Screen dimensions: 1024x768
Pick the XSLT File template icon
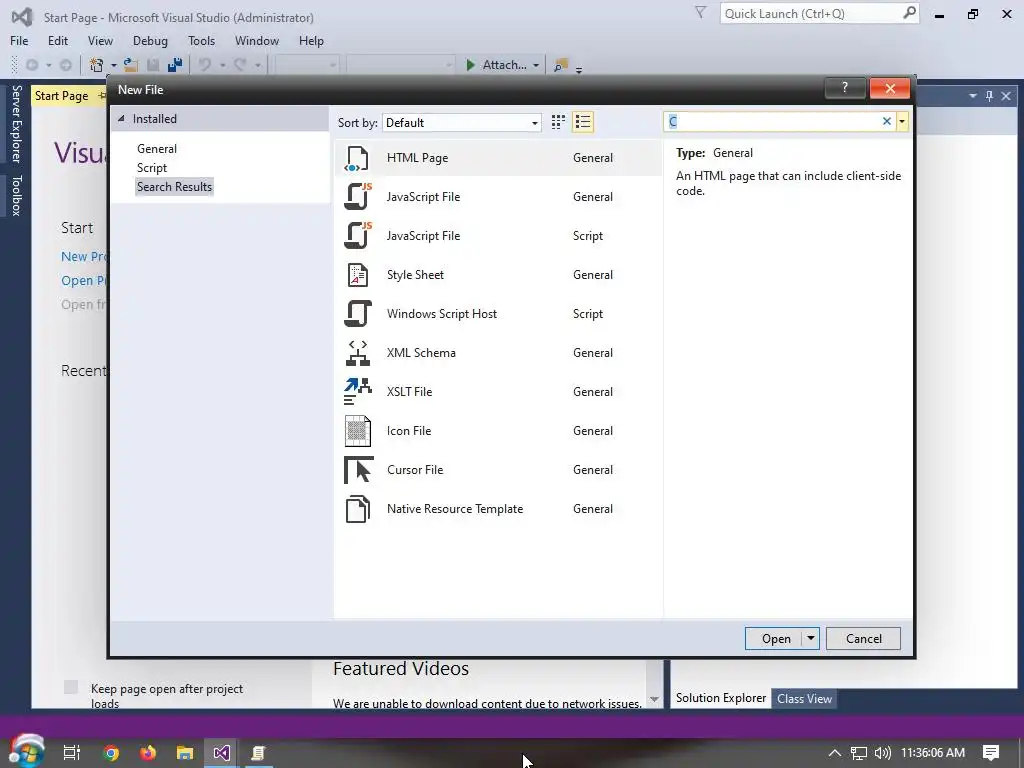[357, 391]
